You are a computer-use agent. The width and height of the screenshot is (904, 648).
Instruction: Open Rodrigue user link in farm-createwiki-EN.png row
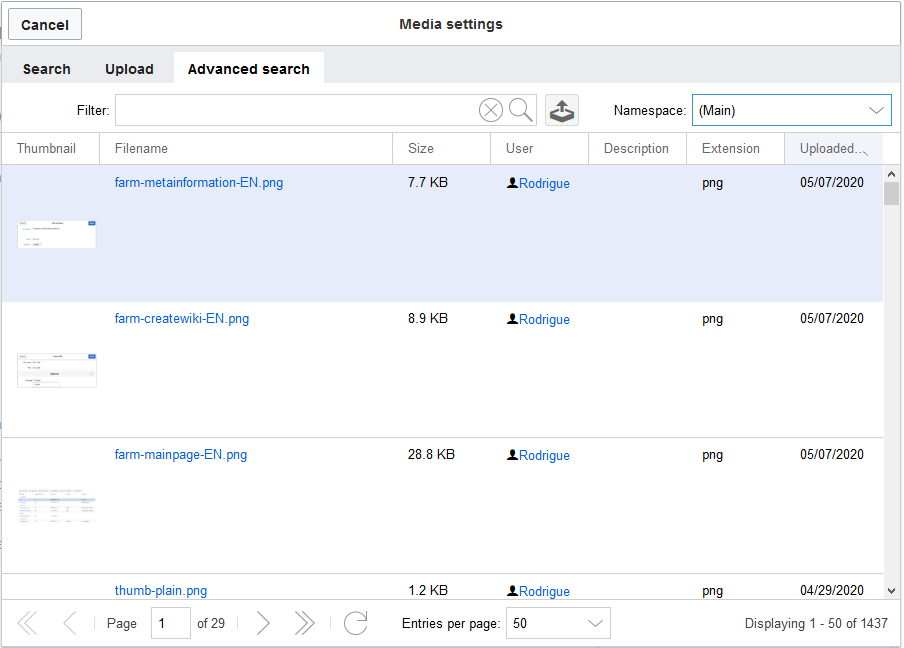pos(544,319)
